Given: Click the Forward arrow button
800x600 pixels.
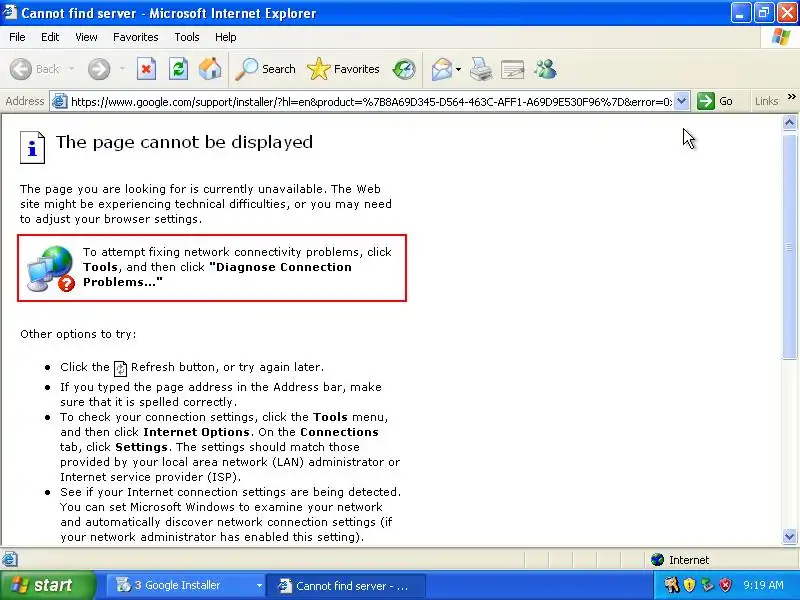Looking at the screenshot, I should click(x=99, y=69).
